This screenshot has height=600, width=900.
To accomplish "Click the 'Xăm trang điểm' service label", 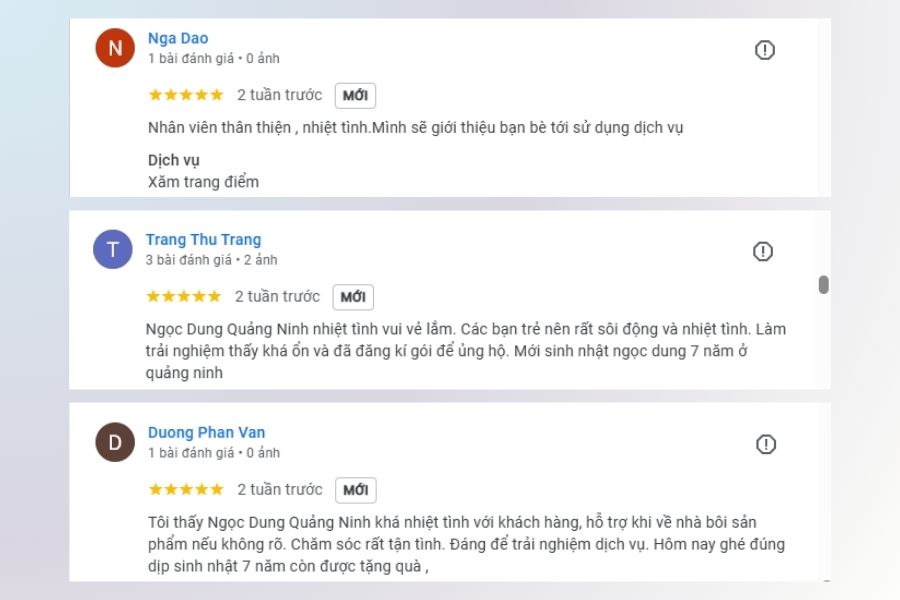I will 202,182.
